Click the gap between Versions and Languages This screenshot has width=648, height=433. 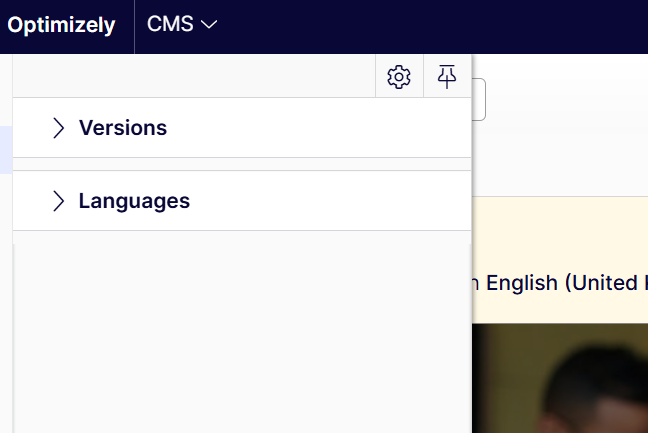click(x=240, y=164)
